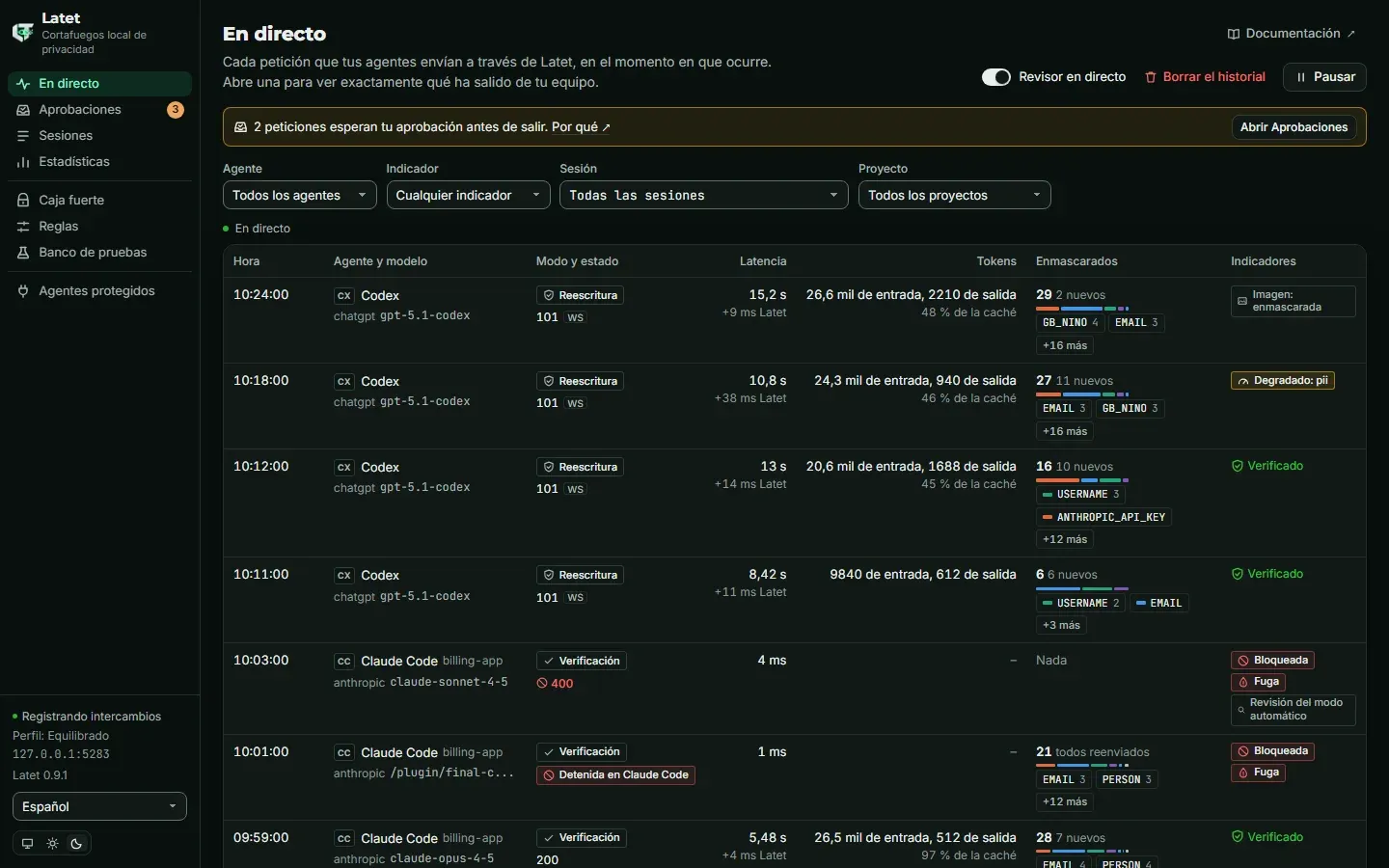1389x868 pixels.
Task: Click the Fuga badge at 10:03:00
Action: click(x=1259, y=682)
